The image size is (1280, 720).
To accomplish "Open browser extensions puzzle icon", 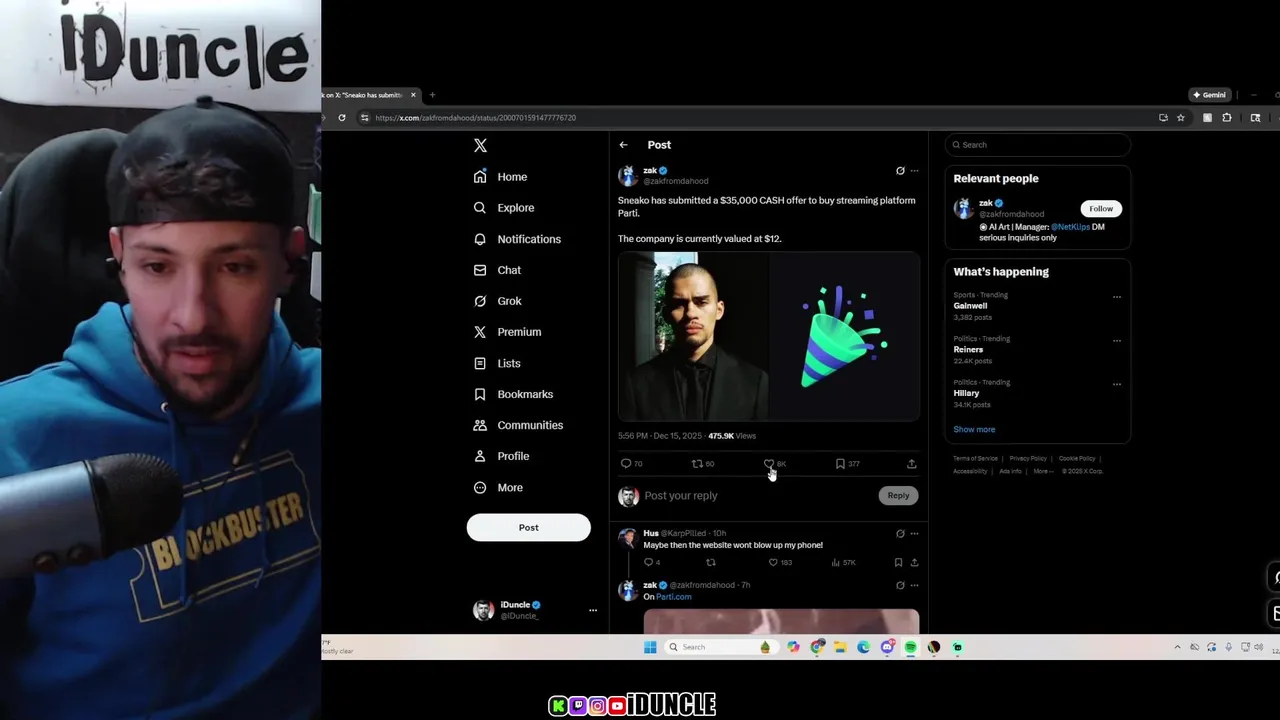I will 1227,118.
